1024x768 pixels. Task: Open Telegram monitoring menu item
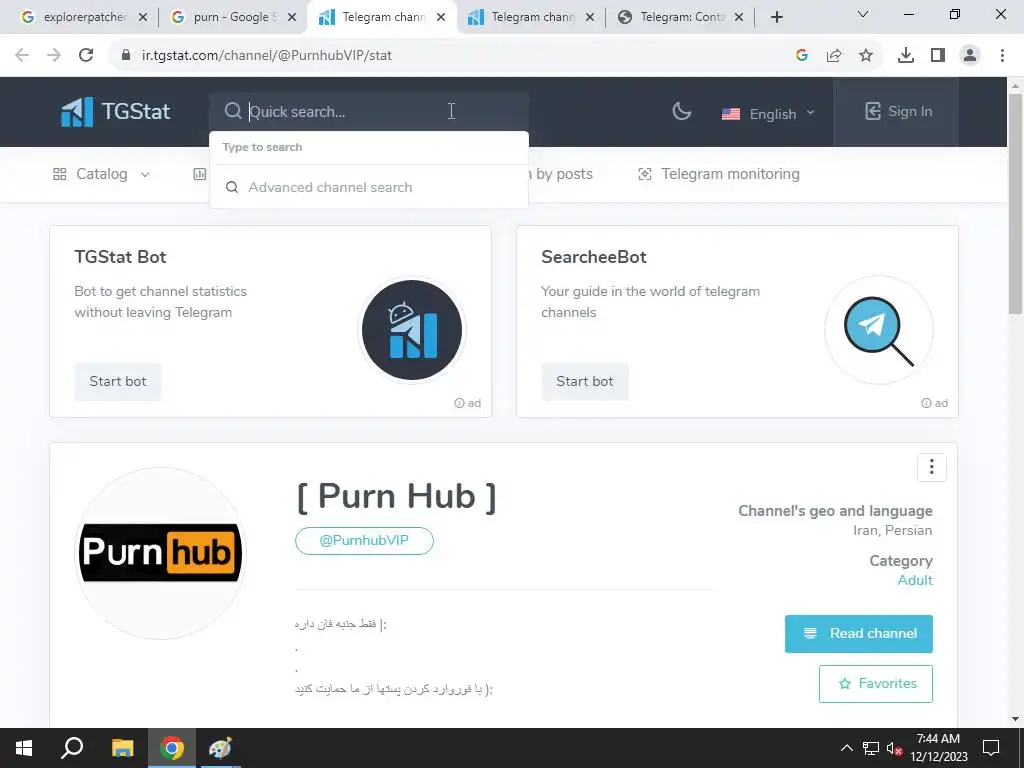click(x=718, y=174)
